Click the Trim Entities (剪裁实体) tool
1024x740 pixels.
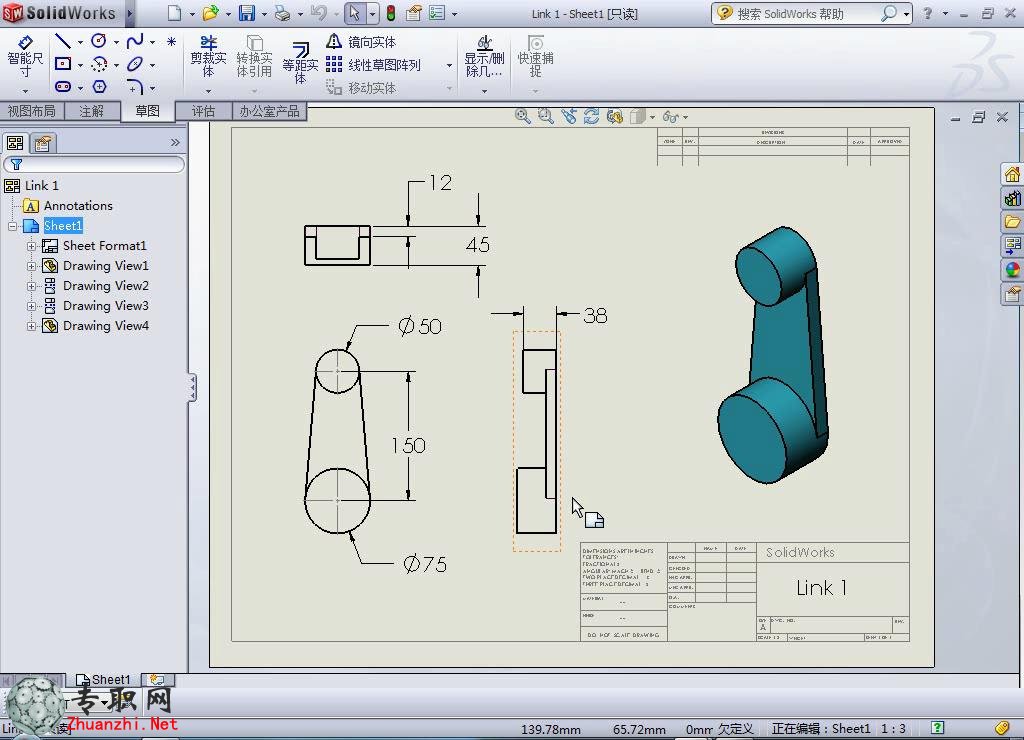(208, 57)
